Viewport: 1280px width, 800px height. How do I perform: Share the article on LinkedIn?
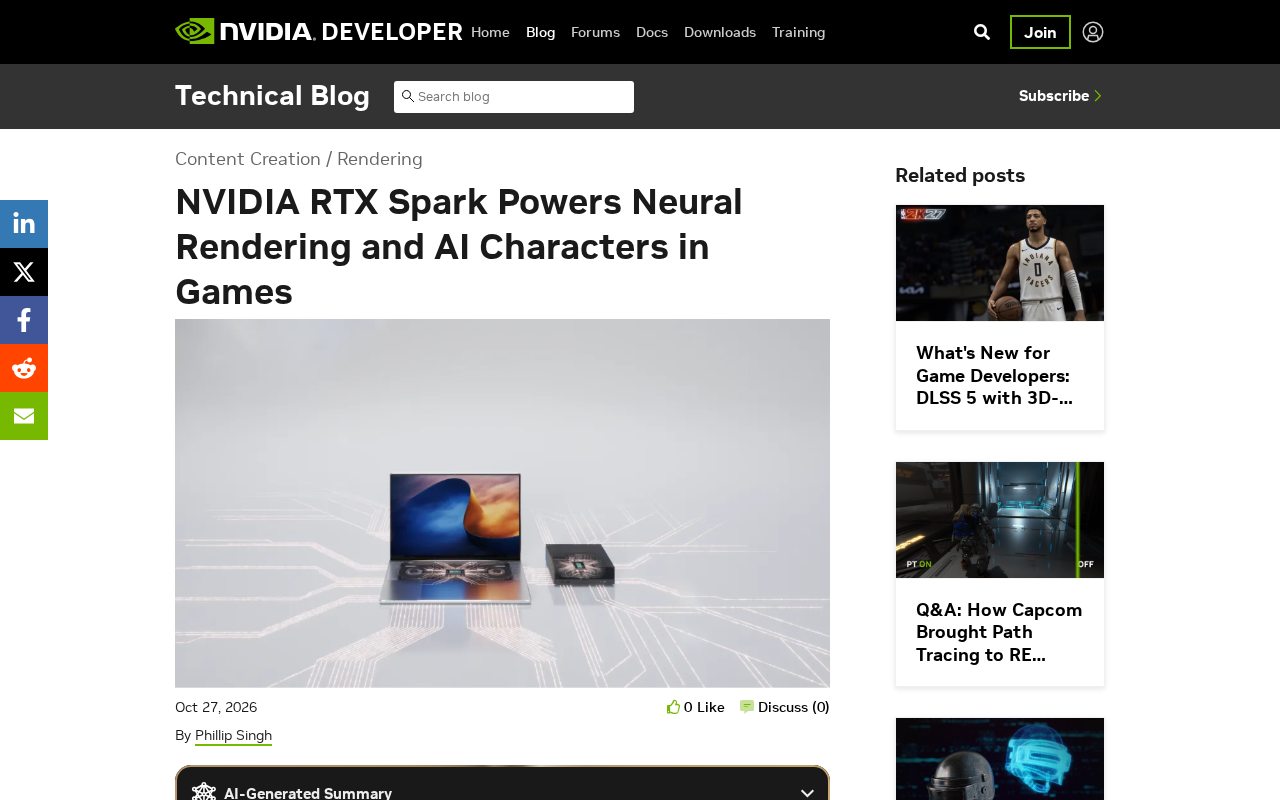[x=24, y=224]
